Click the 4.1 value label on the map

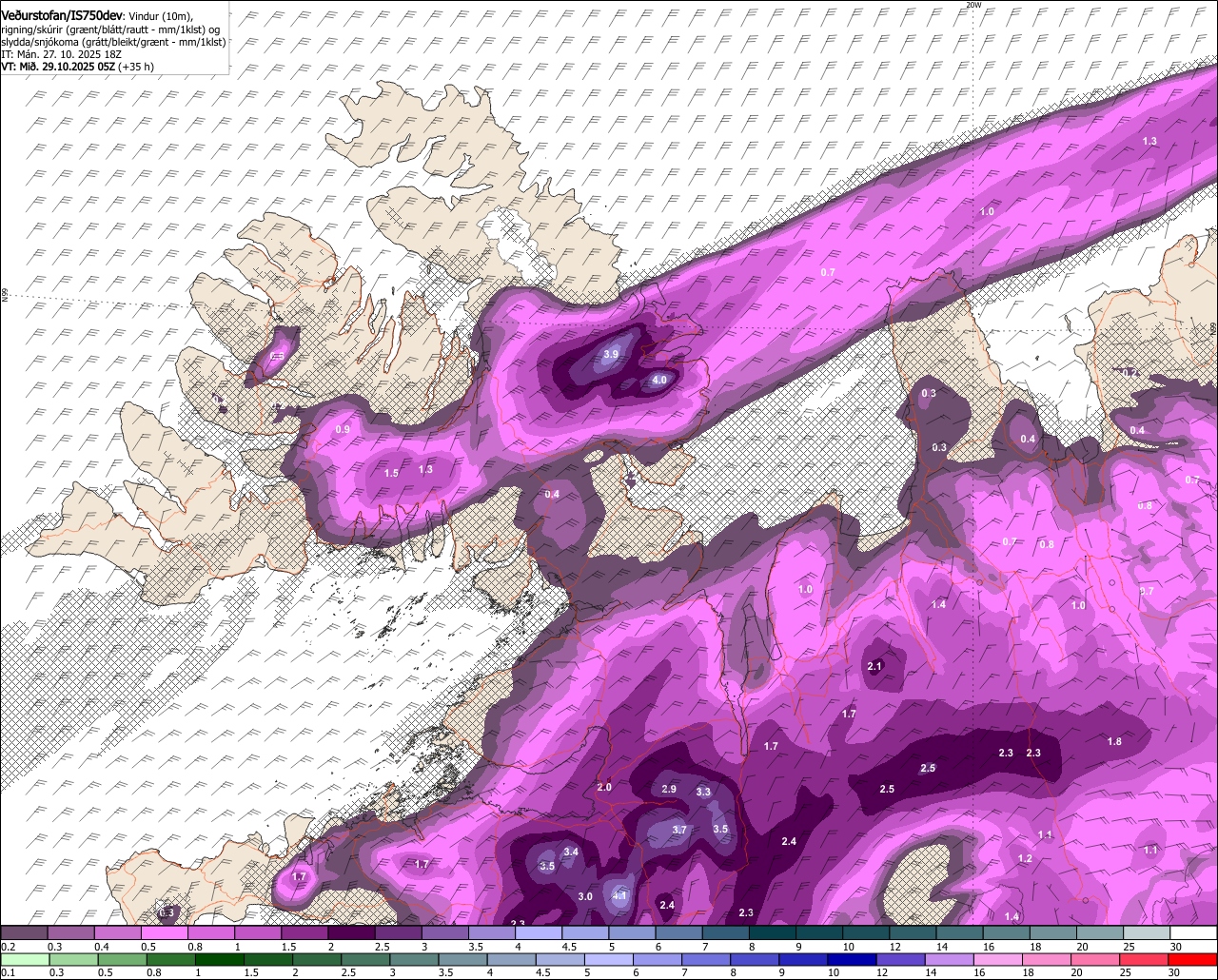point(619,895)
